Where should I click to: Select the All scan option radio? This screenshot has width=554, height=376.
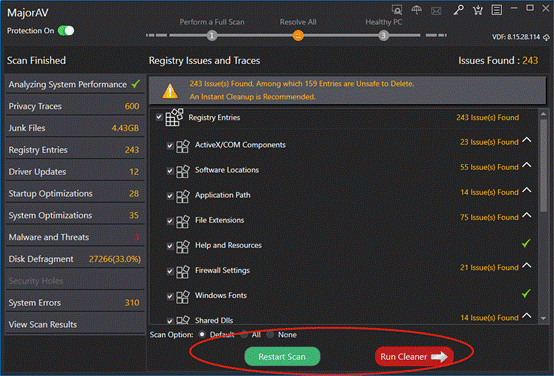244,334
